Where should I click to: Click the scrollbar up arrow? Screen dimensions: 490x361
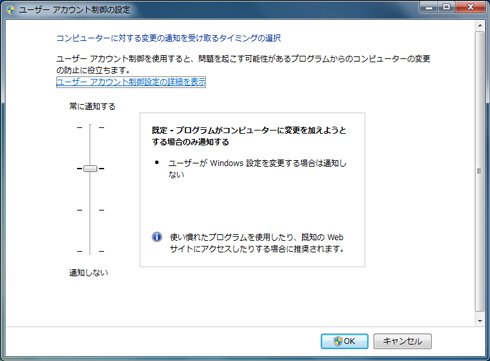(x=480, y=26)
